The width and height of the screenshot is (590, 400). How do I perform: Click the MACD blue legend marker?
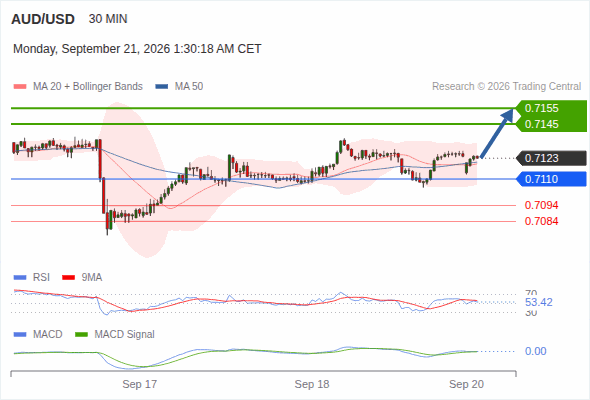click(x=20, y=334)
